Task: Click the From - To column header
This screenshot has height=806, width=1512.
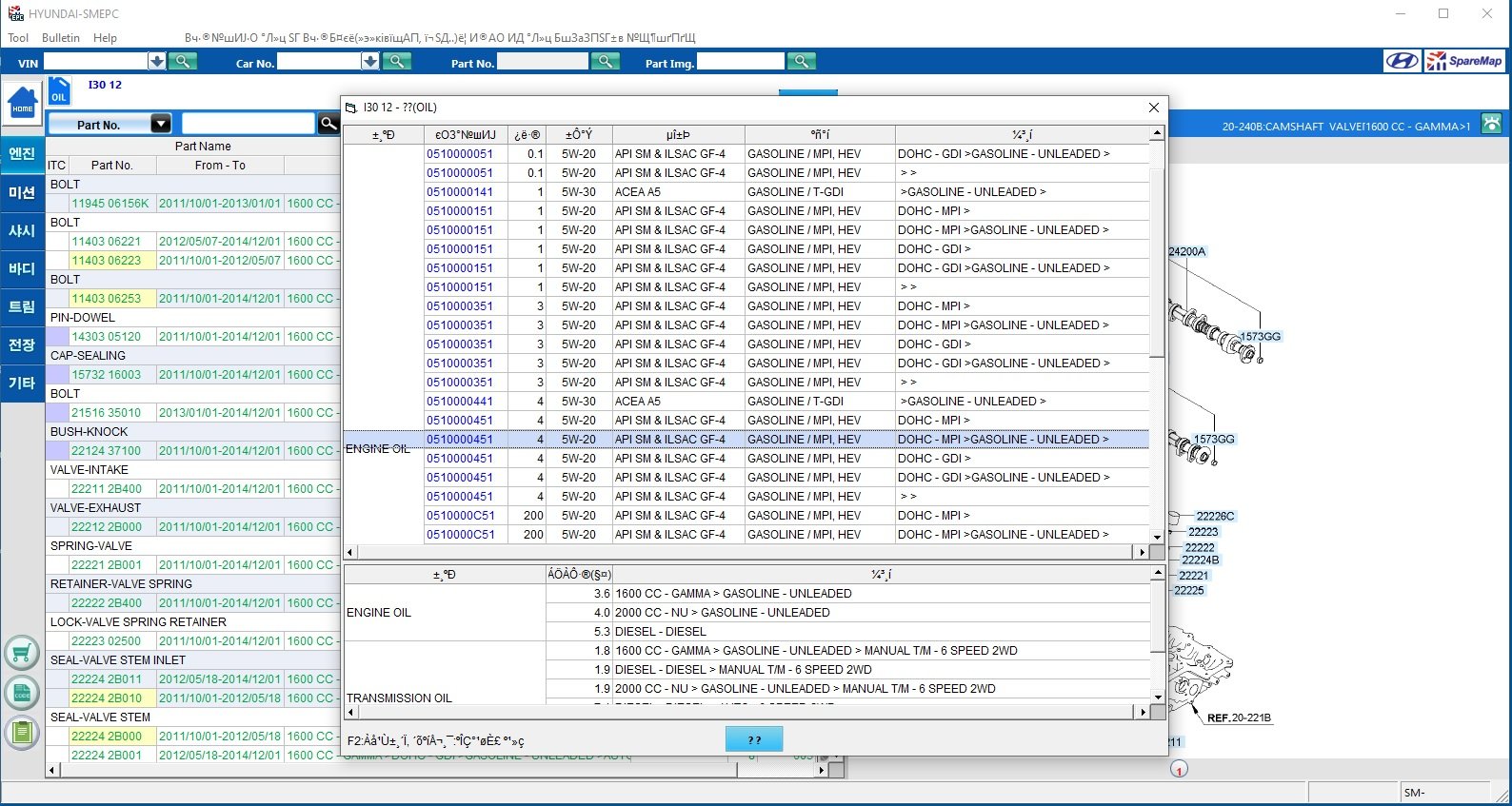Action: [x=220, y=166]
